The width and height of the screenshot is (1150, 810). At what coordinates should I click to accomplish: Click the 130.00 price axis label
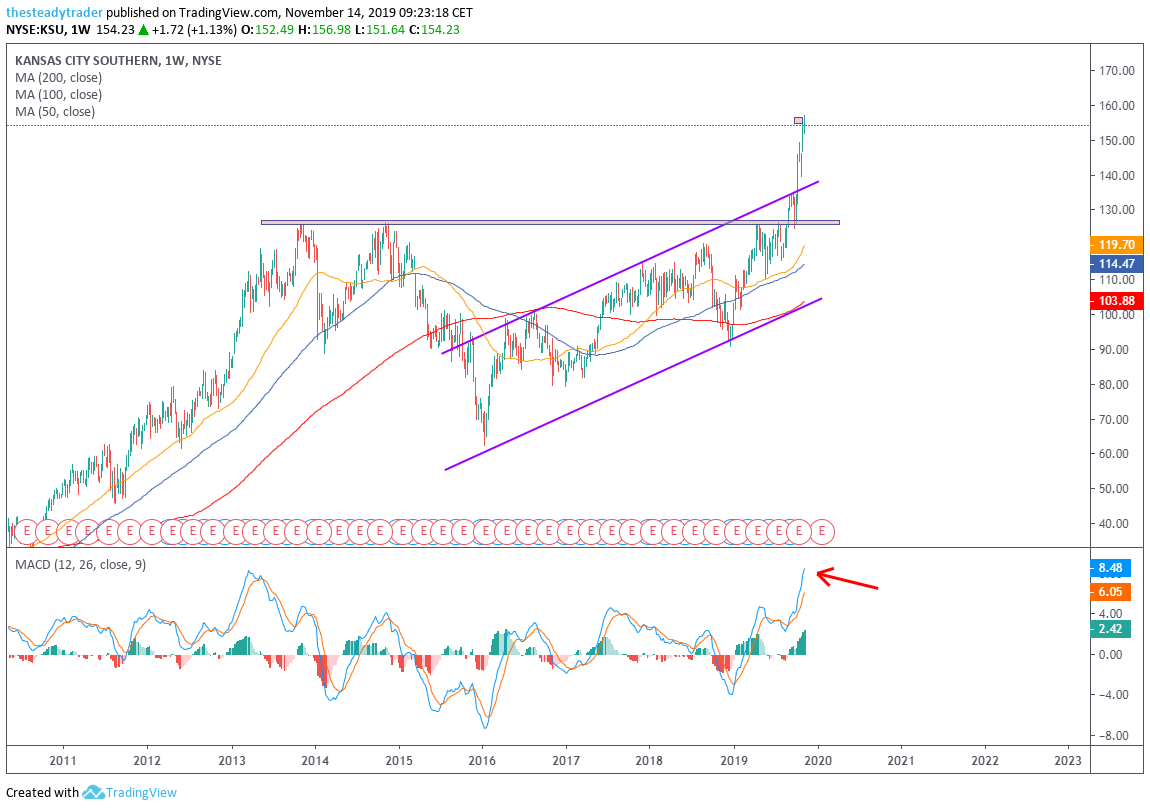tap(1116, 210)
